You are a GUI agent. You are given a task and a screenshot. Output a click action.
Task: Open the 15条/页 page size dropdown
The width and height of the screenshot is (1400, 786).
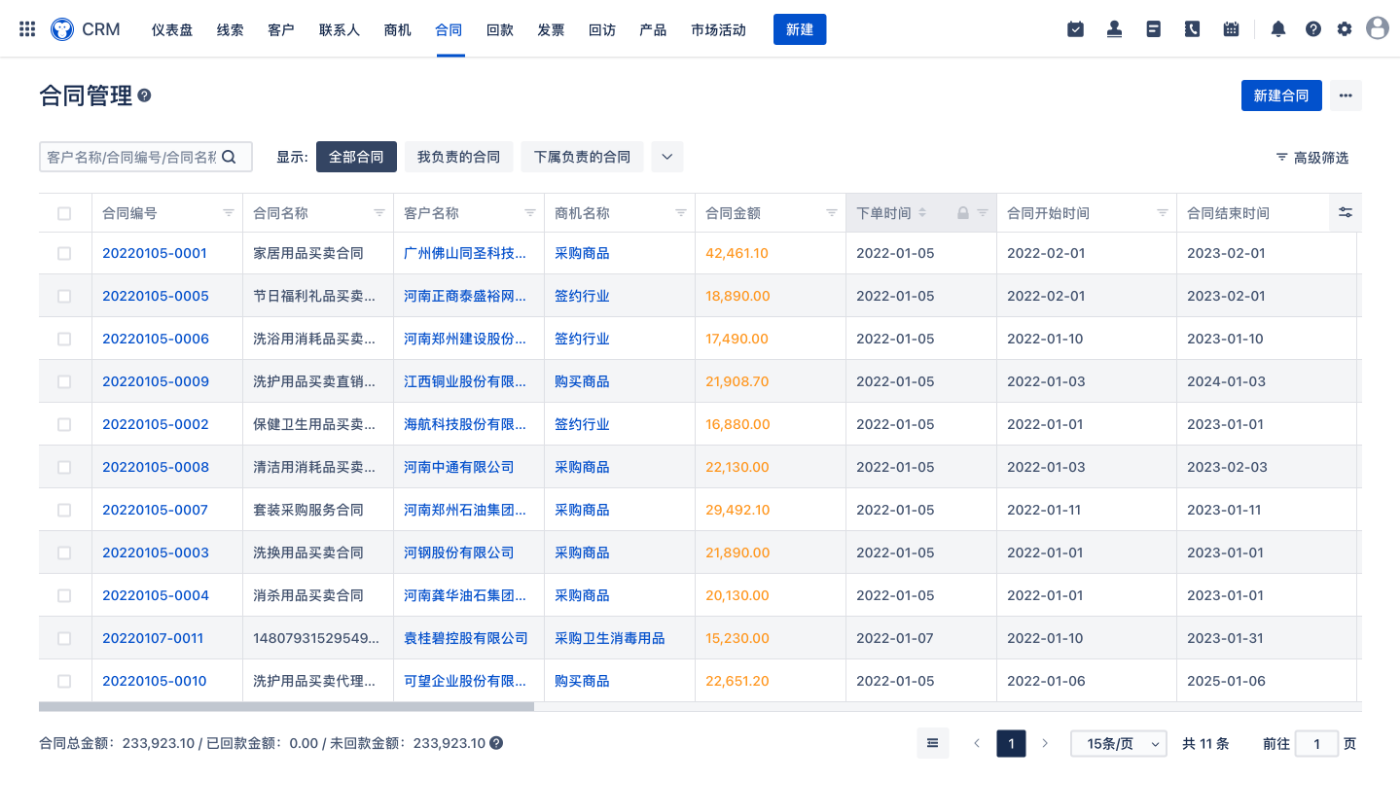click(x=1119, y=743)
